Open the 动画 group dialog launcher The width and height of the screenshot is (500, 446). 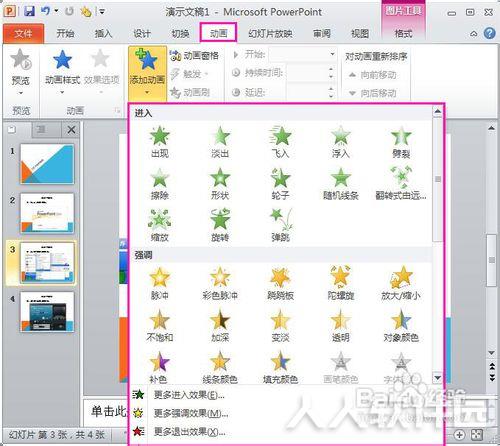tap(117, 110)
